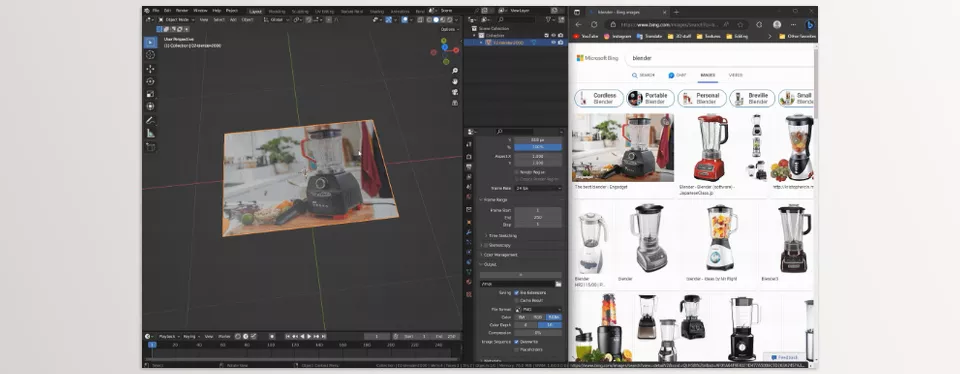Click the Edge browser back arrow
960x374 pixels.
(x=579, y=24)
